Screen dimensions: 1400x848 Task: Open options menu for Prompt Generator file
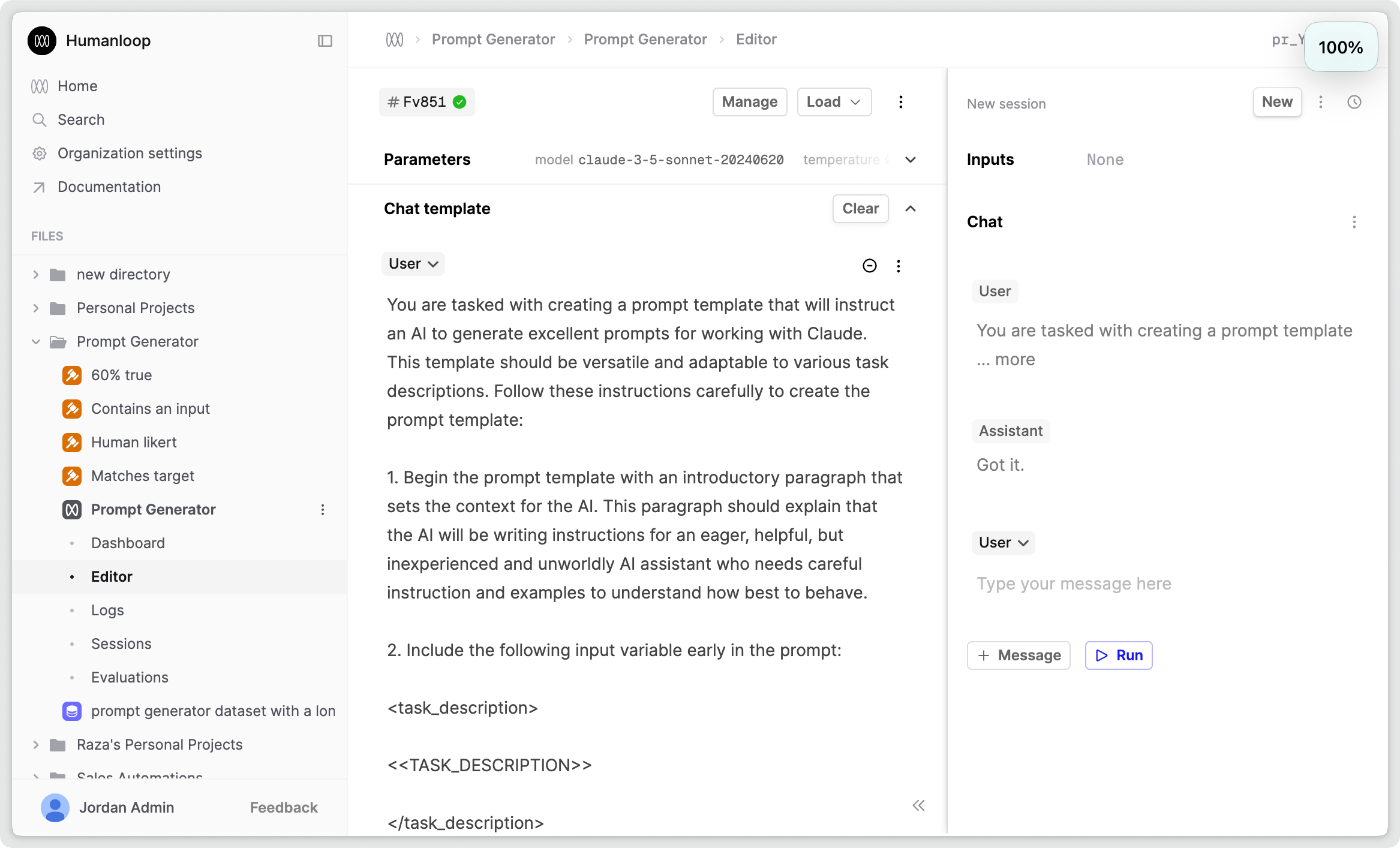pos(323,510)
